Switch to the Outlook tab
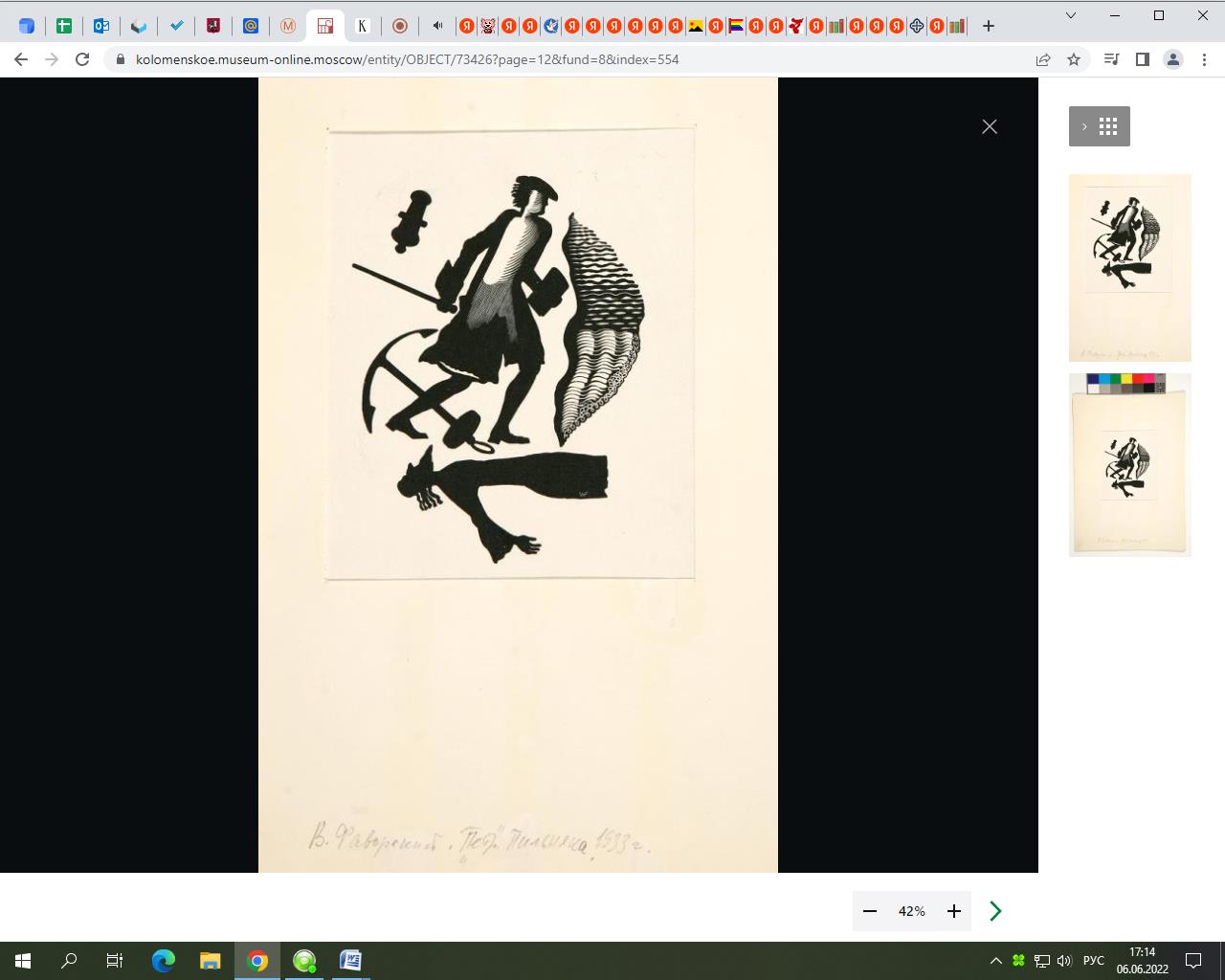The height and width of the screenshot is (980, 1225). pyautogui.click(x=101, y=26)
